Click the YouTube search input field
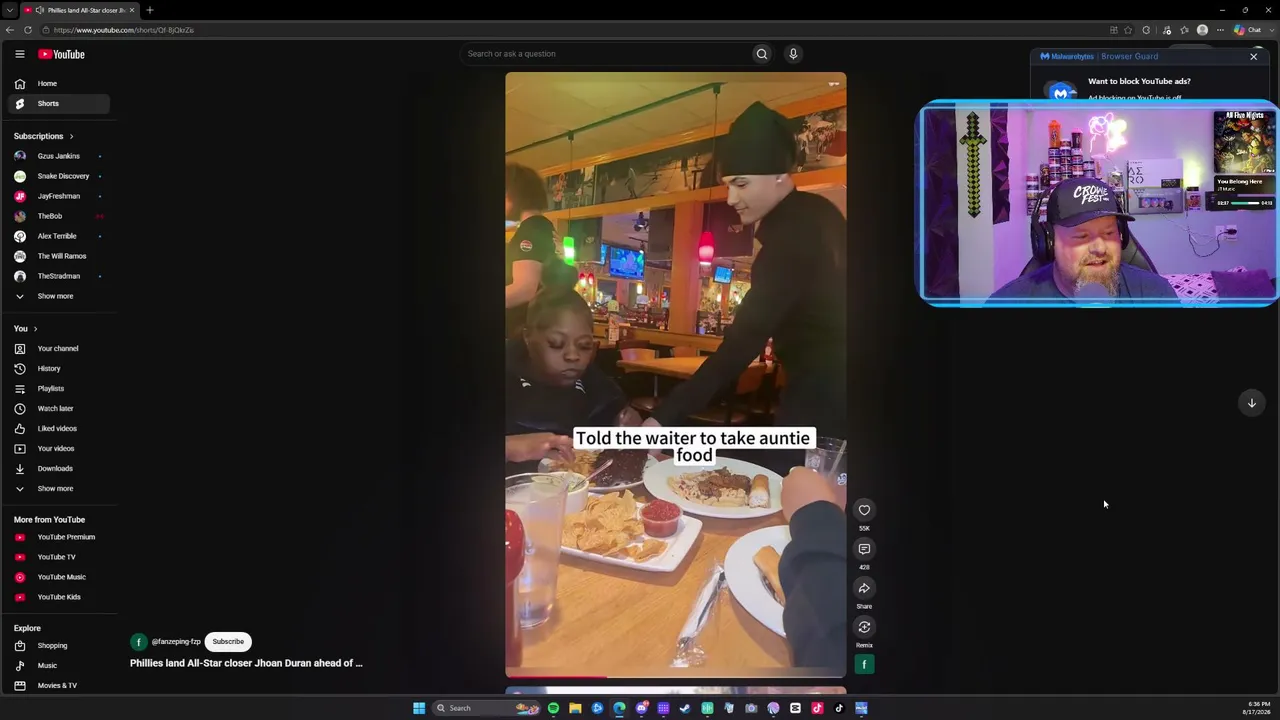Screen dimensions: 1280x720 [605, 54]
